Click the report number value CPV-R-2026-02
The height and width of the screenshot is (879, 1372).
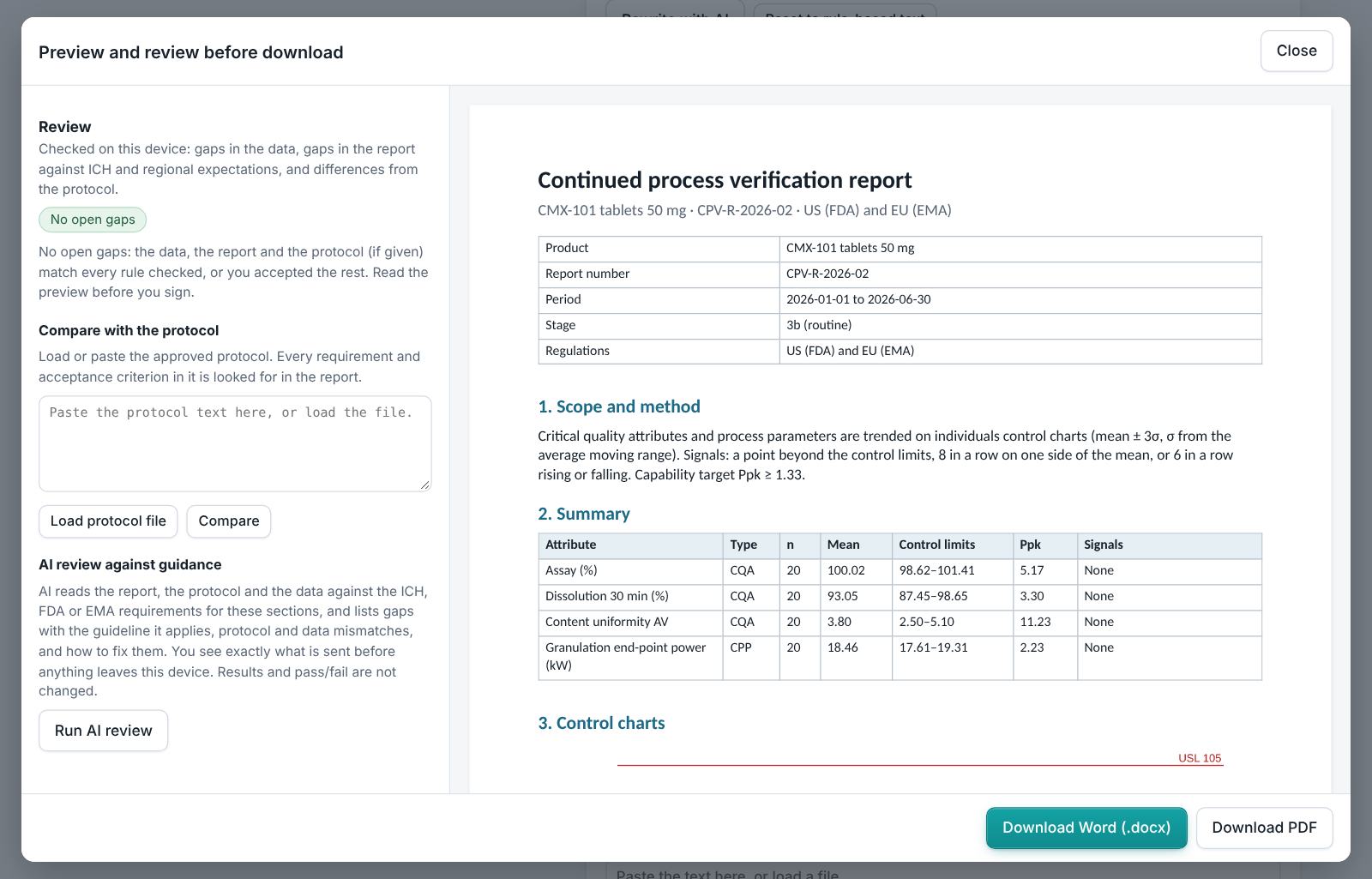coord(827,274)
